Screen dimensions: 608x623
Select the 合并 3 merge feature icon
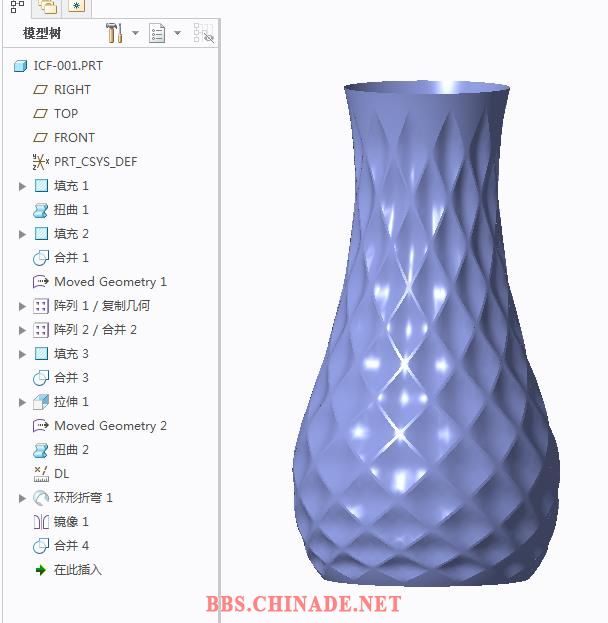41,378
